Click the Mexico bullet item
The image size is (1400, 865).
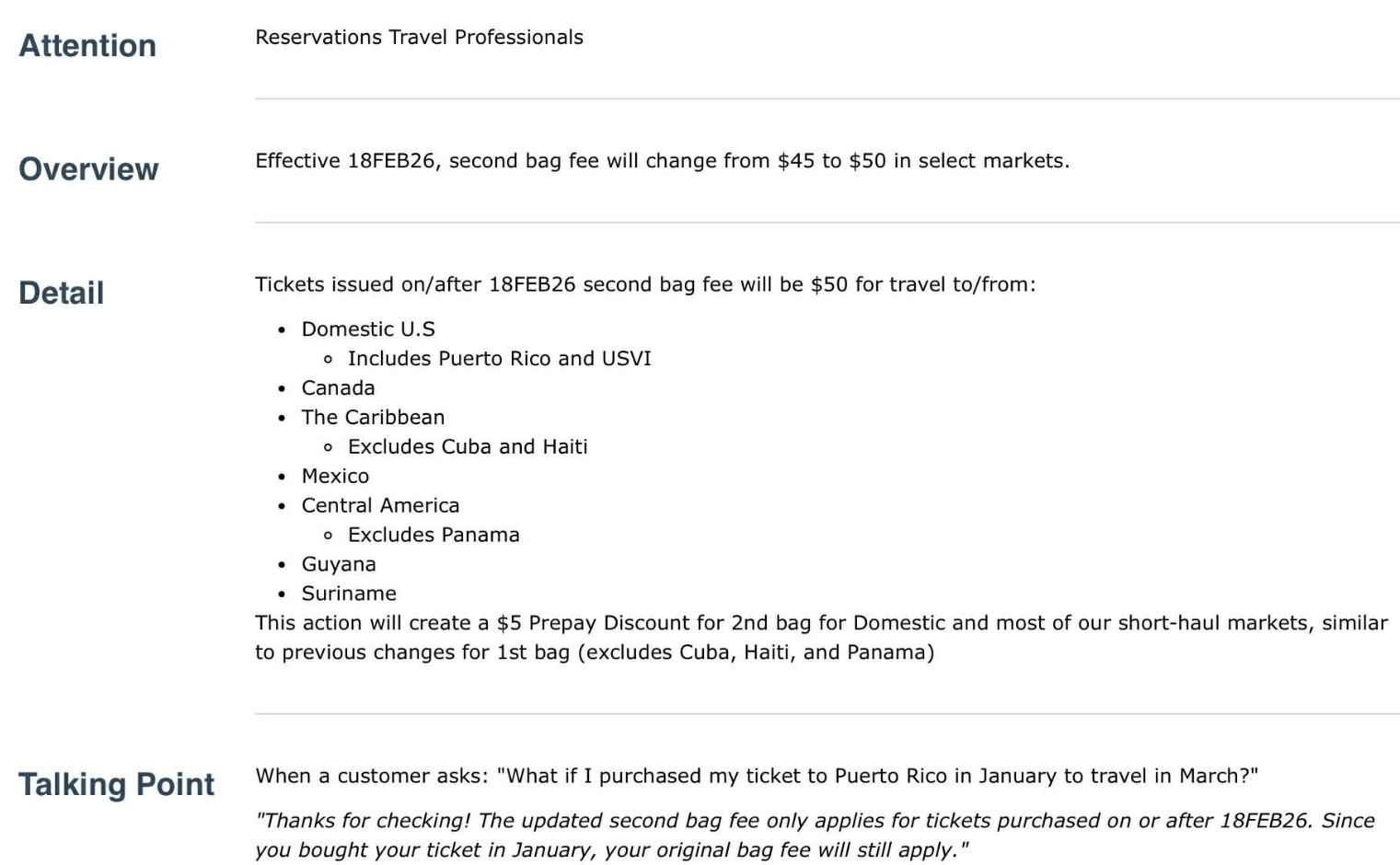pos(335,477)
